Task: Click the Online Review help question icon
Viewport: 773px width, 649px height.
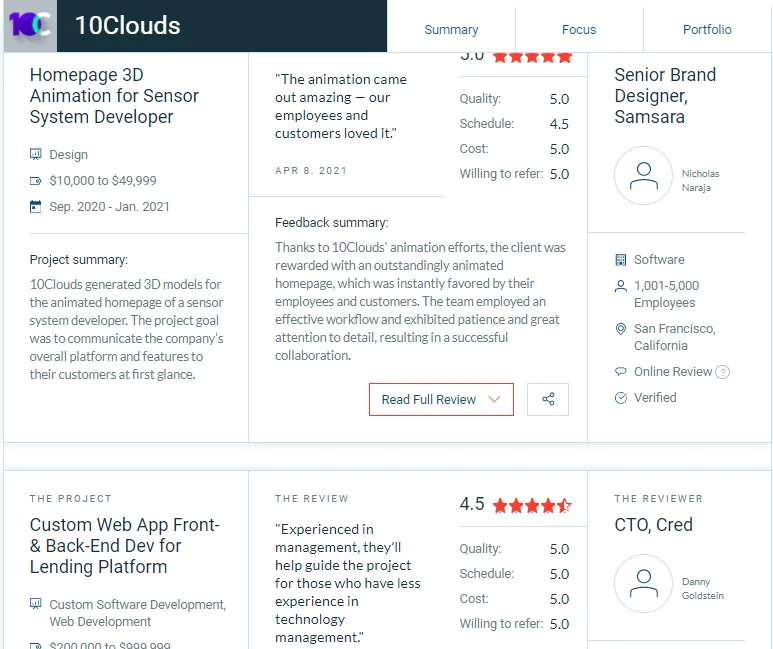Action: tap(722, 372)
